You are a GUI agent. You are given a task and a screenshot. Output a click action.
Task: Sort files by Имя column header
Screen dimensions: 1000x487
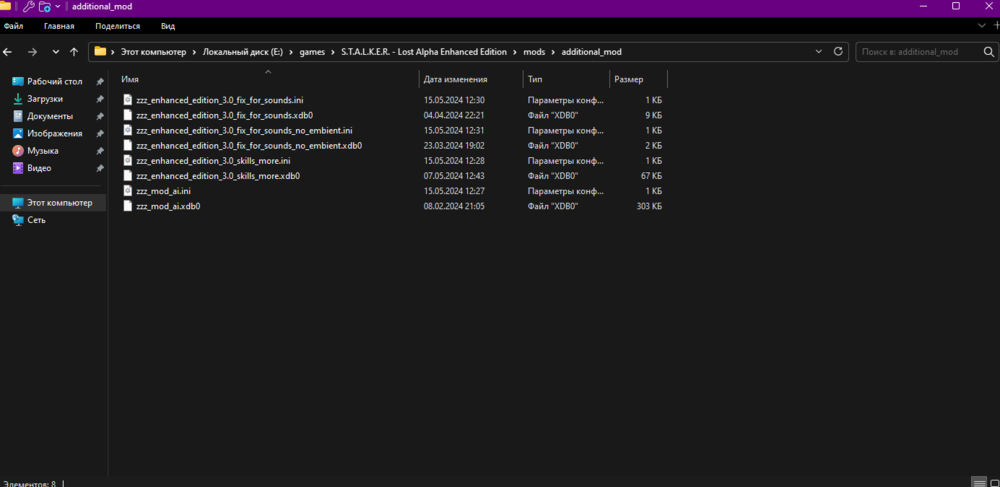coord(130,79)
